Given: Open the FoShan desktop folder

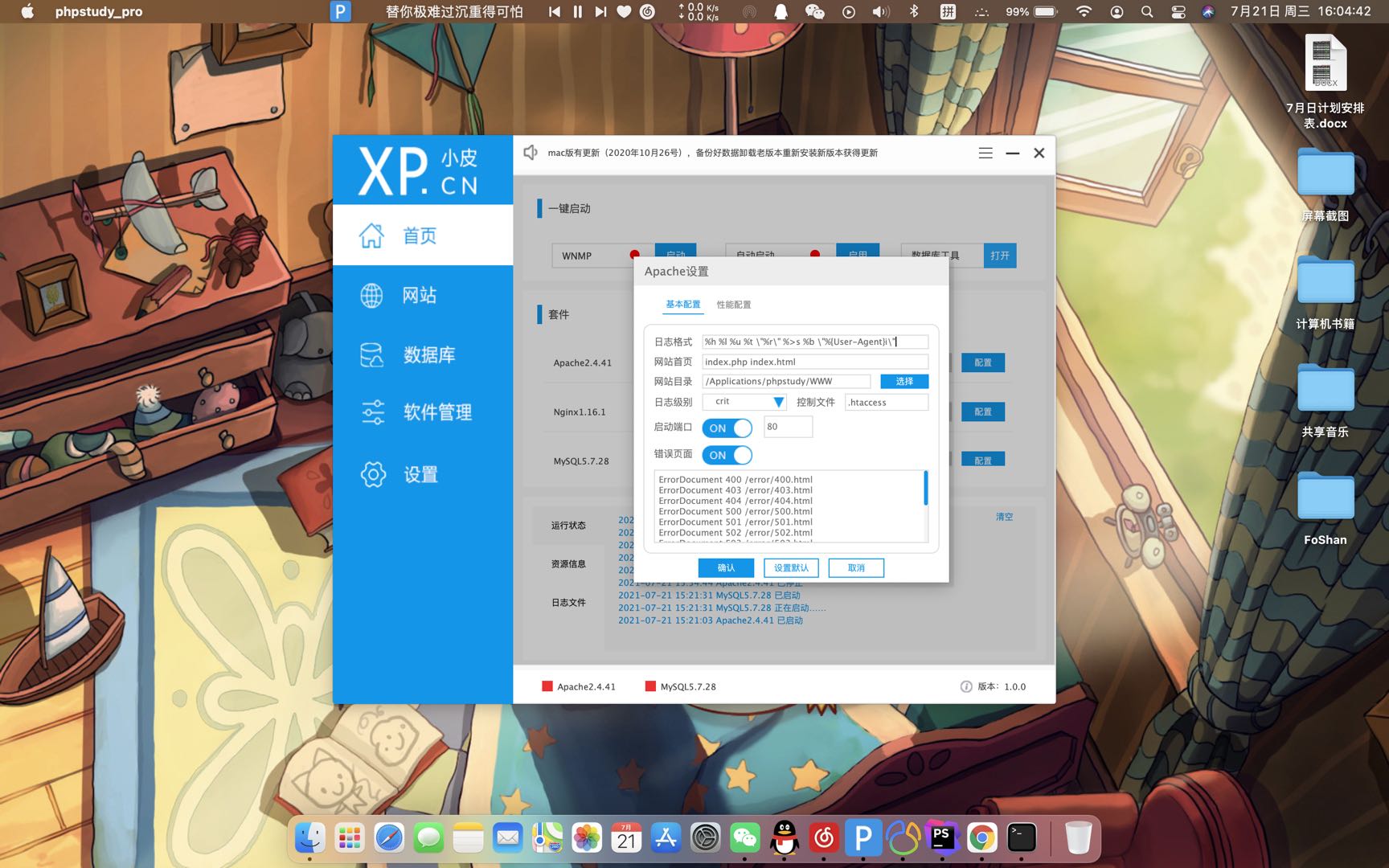Looking at the screenshot, I should coord(1325,508).
